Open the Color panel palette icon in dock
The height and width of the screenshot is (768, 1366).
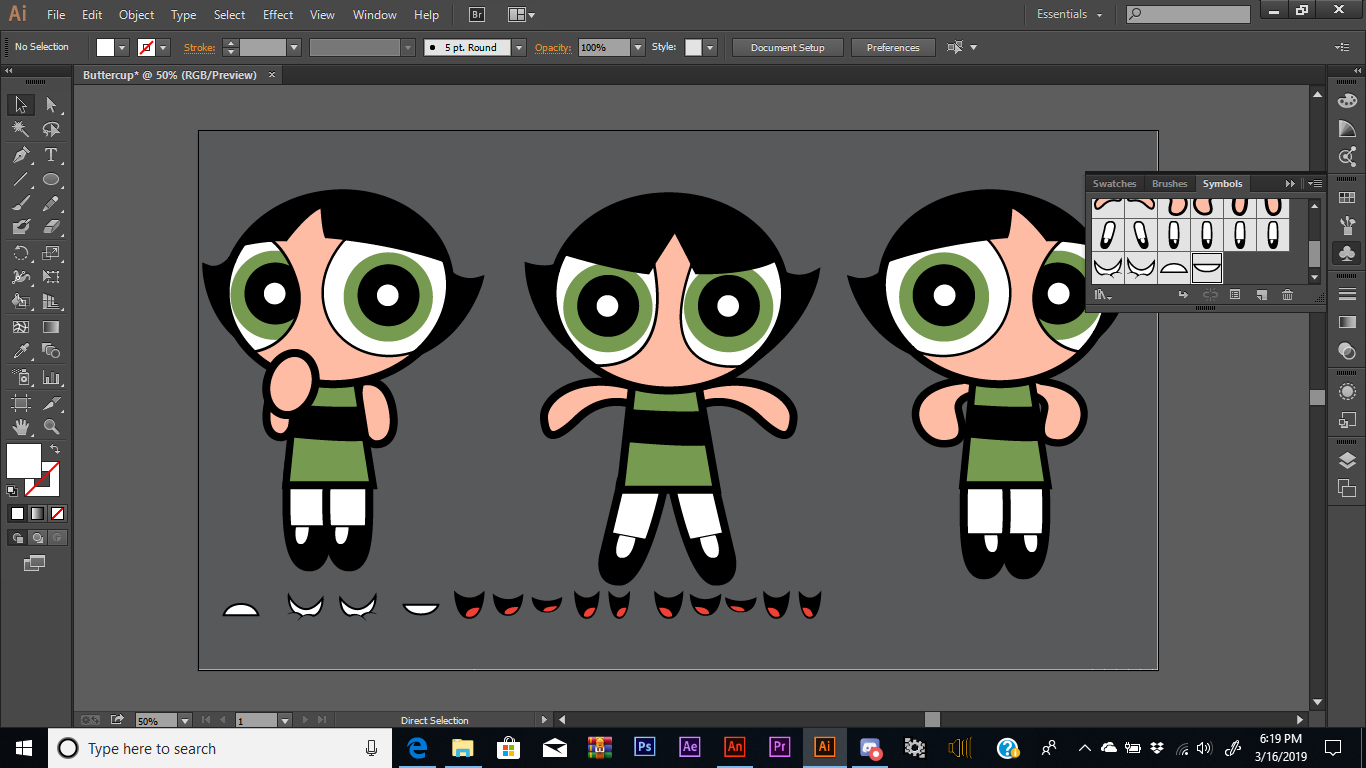[1347, 101]
